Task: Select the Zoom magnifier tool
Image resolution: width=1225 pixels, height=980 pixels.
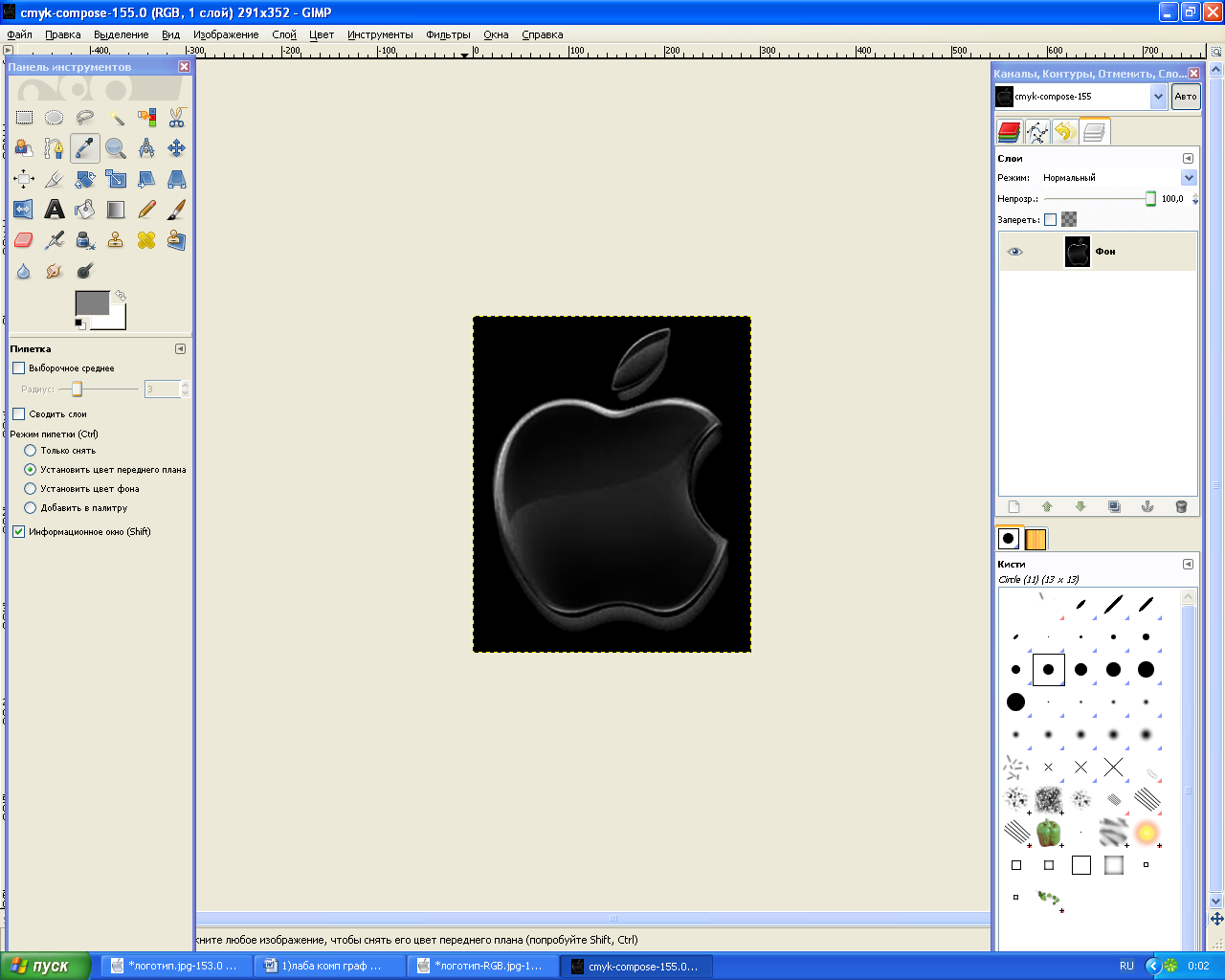Action: (116, 148)
